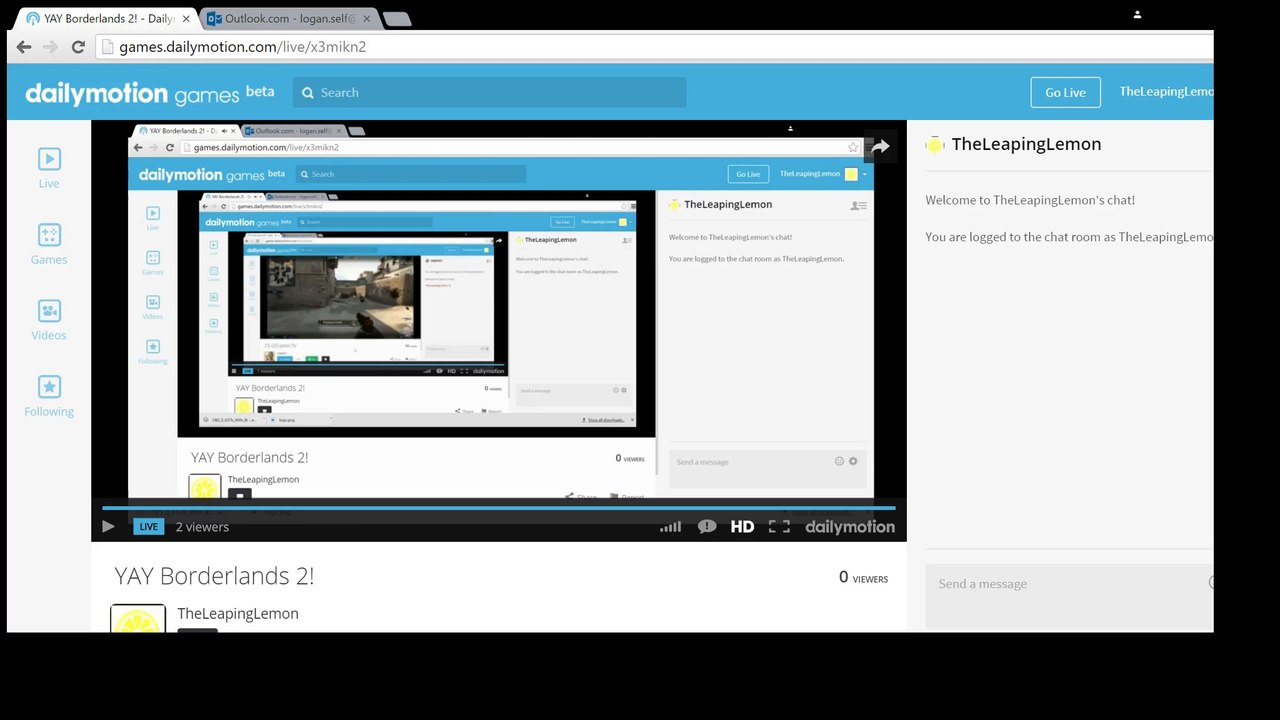Viewport: 1280px width, 720px height.
Task: Click the lemon avatar in the chat header
Action: tap(935, 145)
